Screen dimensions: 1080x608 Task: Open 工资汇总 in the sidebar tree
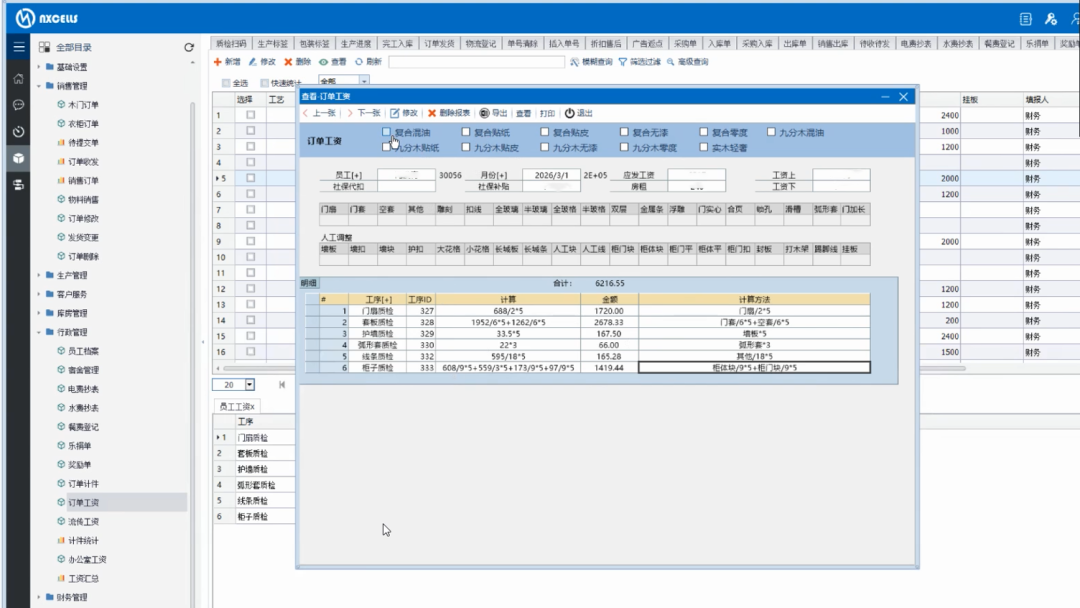[83, 578]
